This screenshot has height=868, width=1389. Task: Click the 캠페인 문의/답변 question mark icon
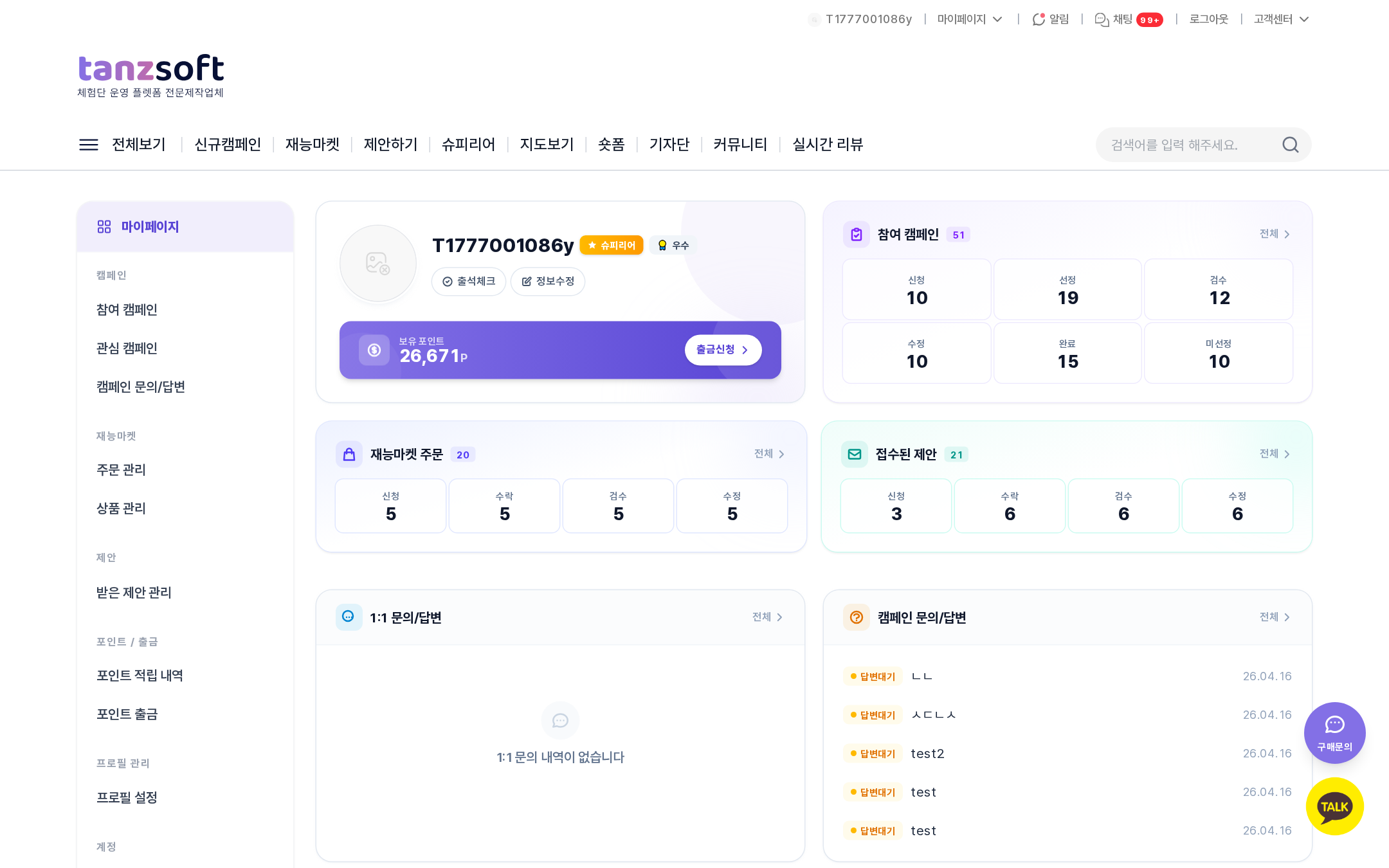[x=857, y=617]
